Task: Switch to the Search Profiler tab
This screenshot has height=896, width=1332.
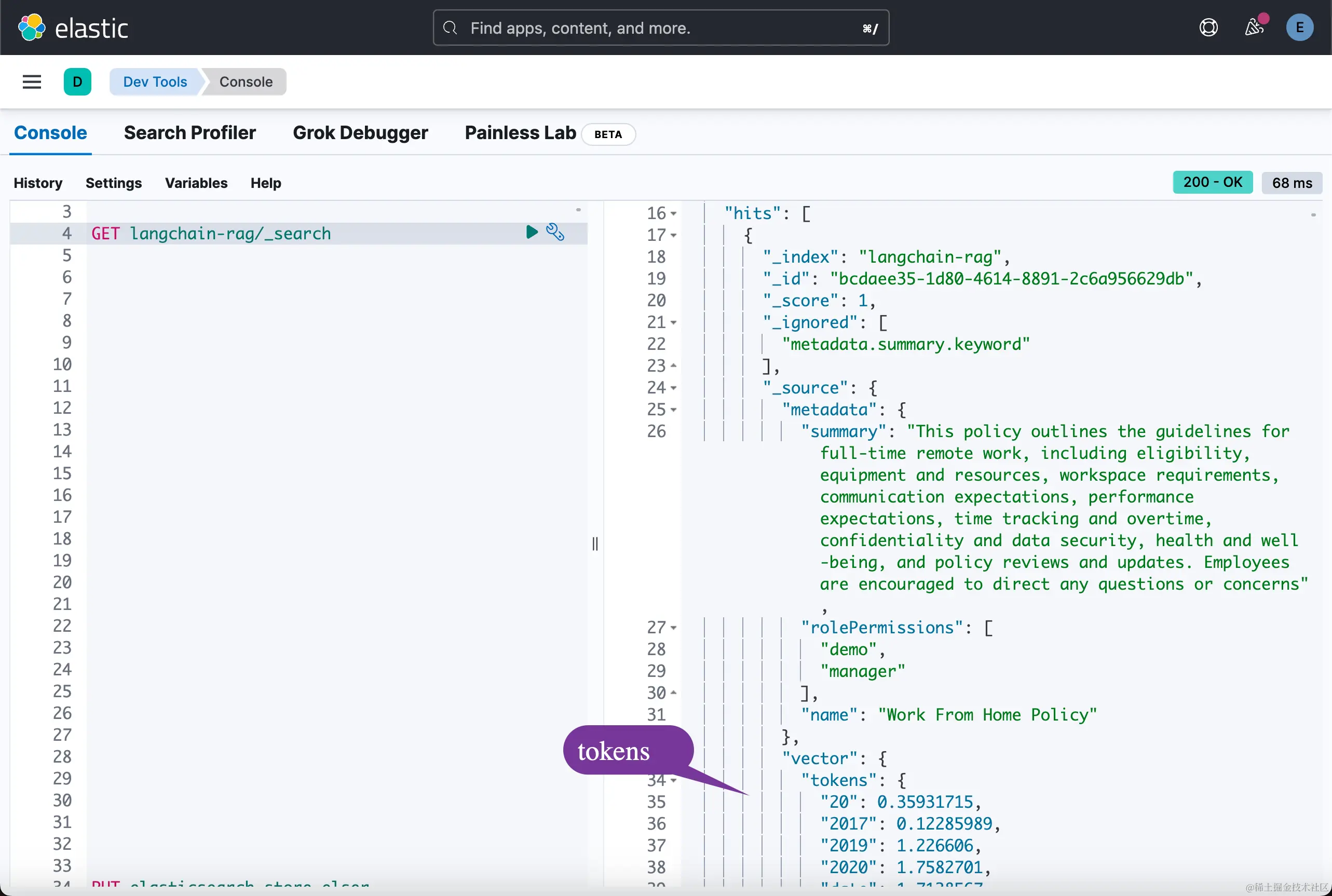Action: pyautogui.click(x=189, y=132)
